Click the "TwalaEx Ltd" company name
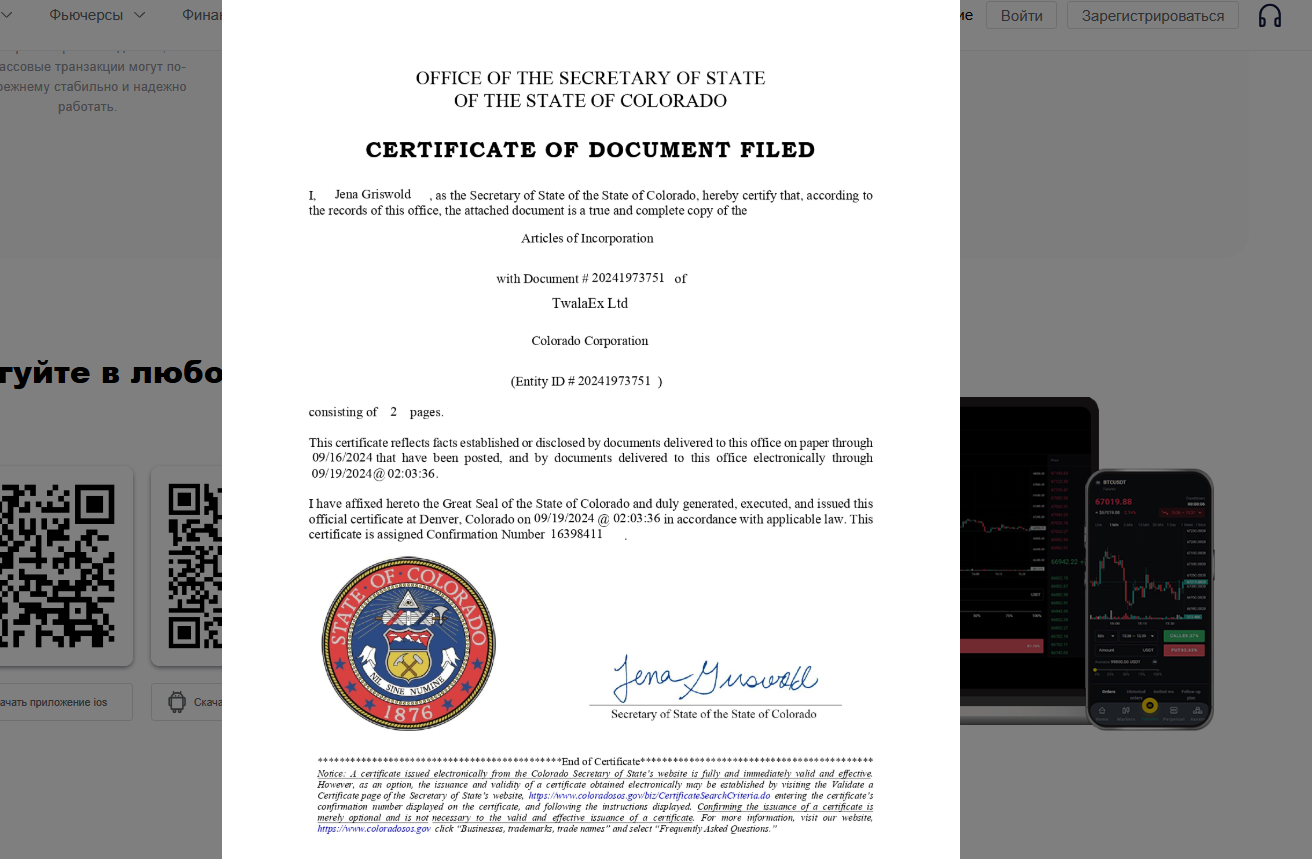The height and width of the screenshot is (859, 1312). (590, 303)
